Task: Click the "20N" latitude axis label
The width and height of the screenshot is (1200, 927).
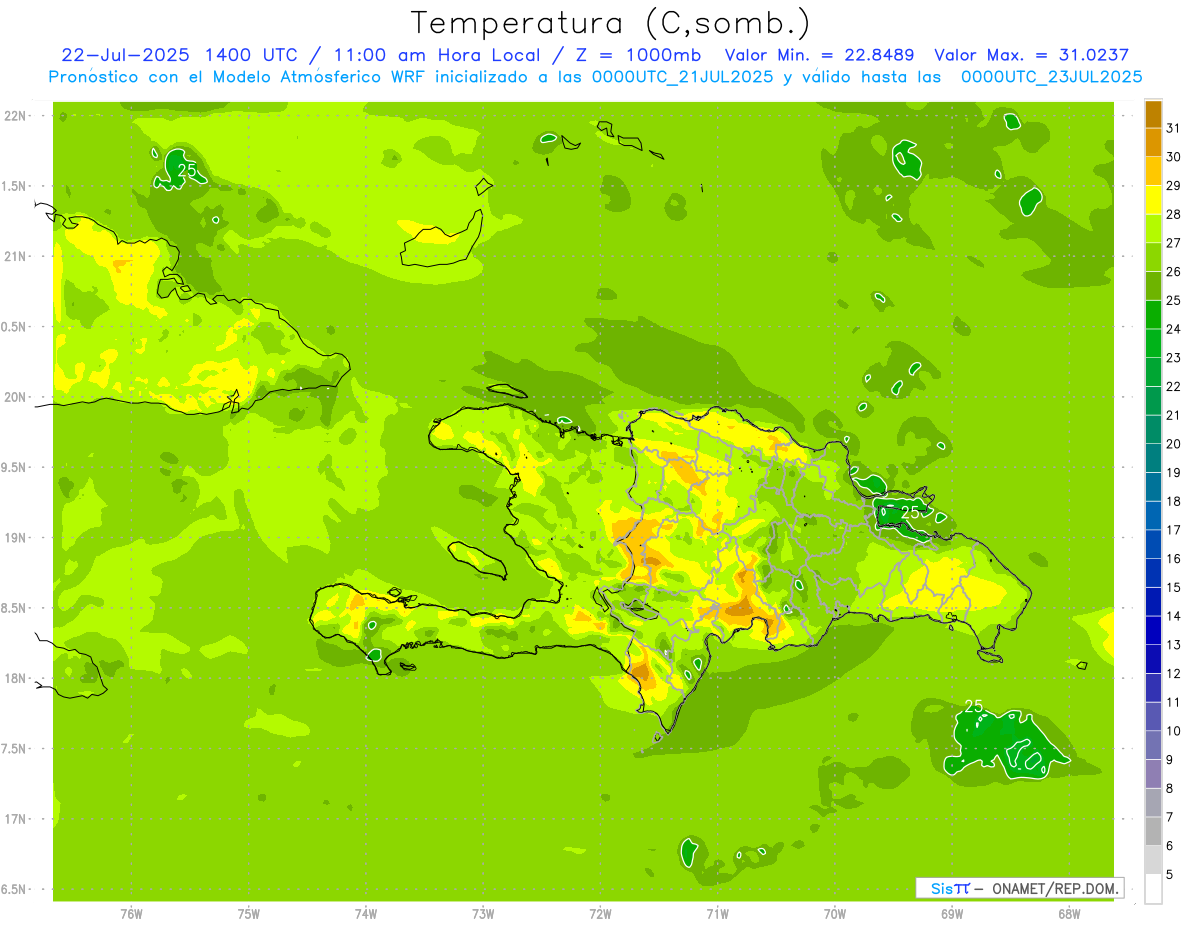Action: (x=14, y=397)
